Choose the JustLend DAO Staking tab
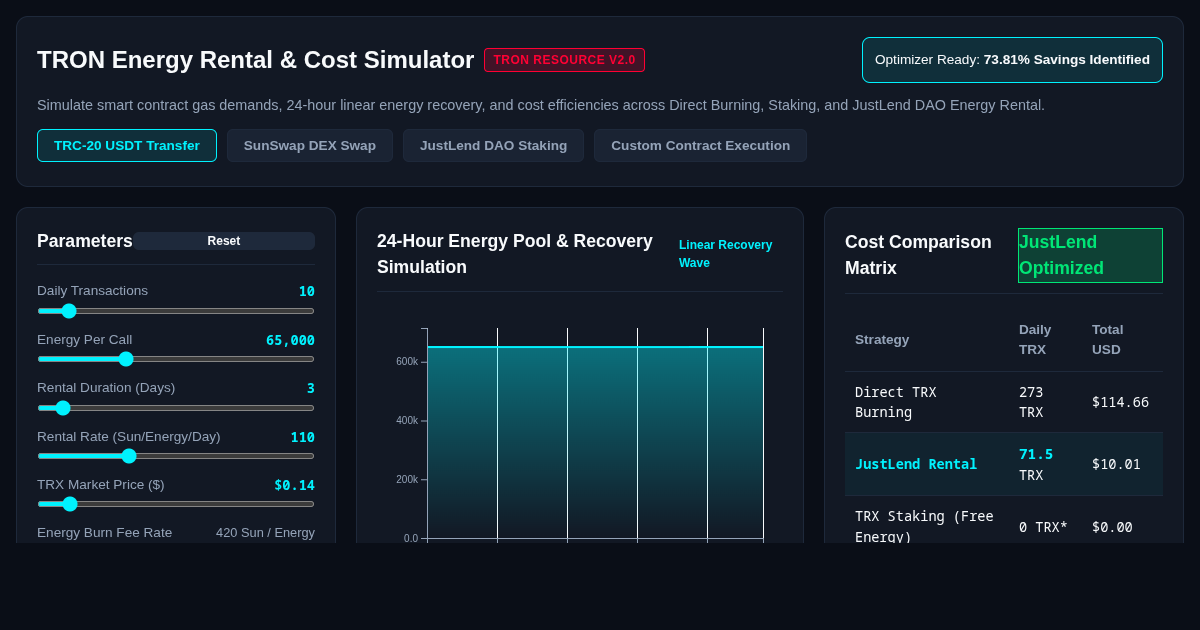This screenshot has height=630, width=1200. click(493, 145)
